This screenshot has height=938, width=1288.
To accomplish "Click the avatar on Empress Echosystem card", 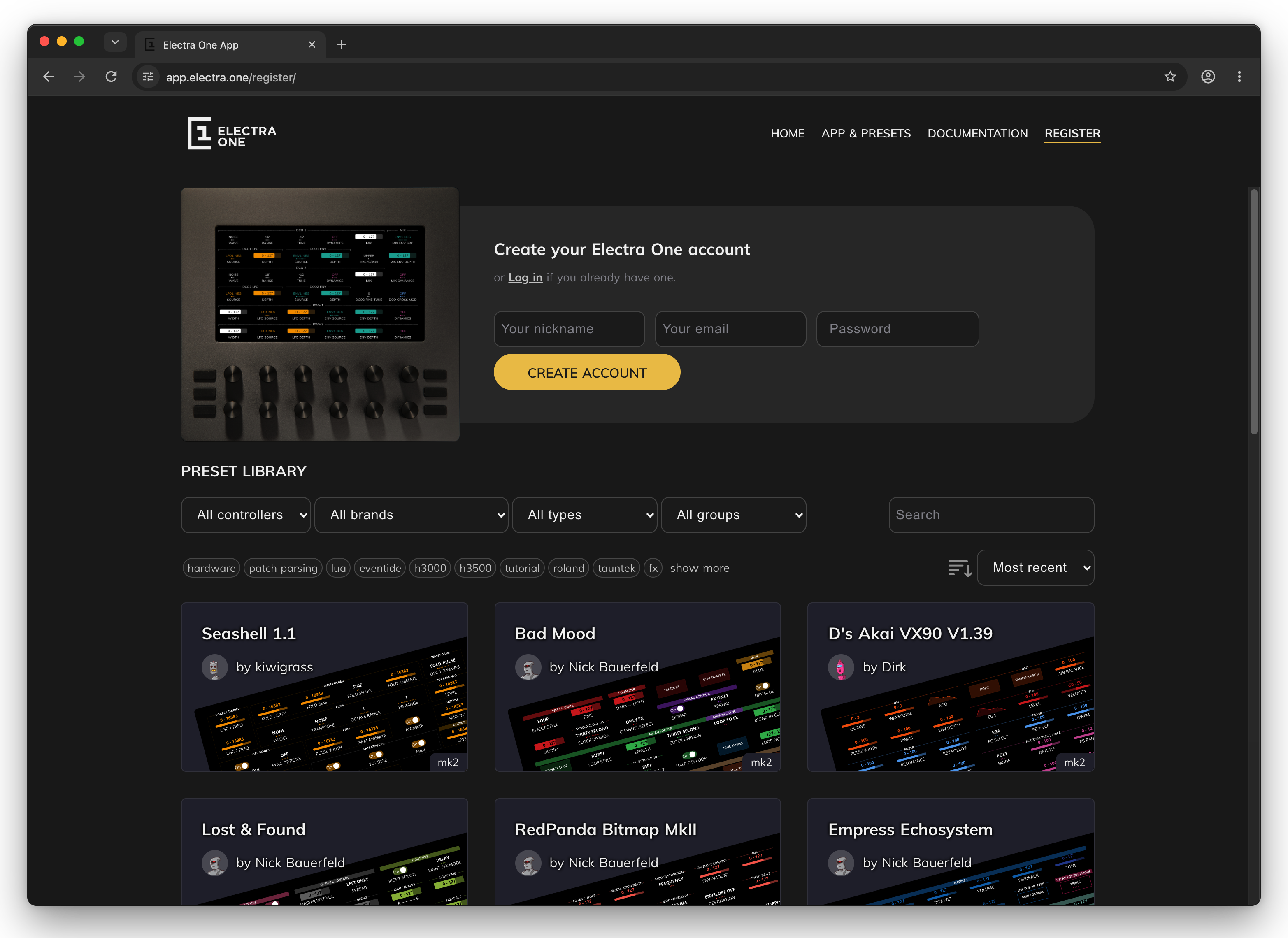I will (841, 863).
